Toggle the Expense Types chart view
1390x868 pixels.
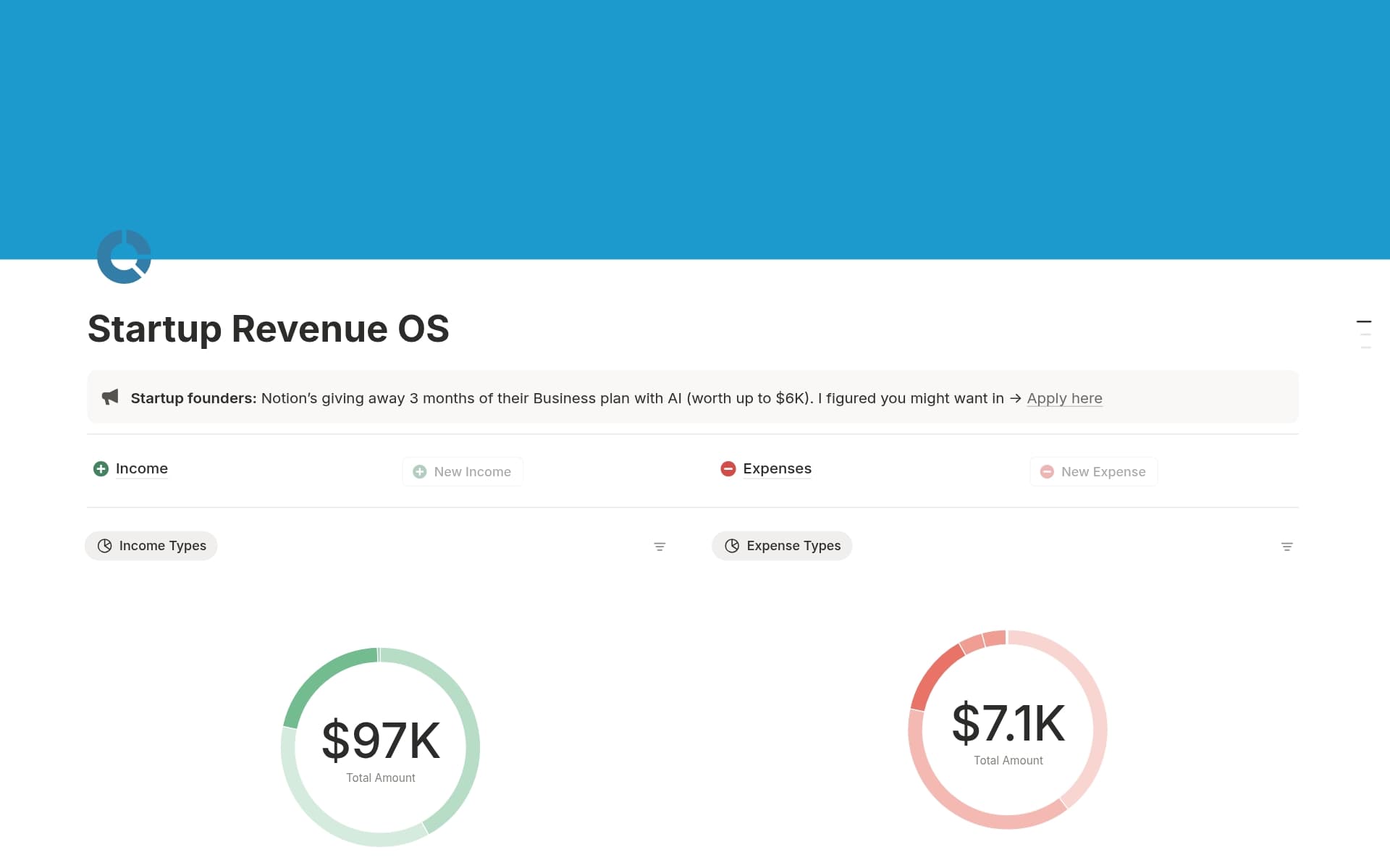[x=782, y=545]
